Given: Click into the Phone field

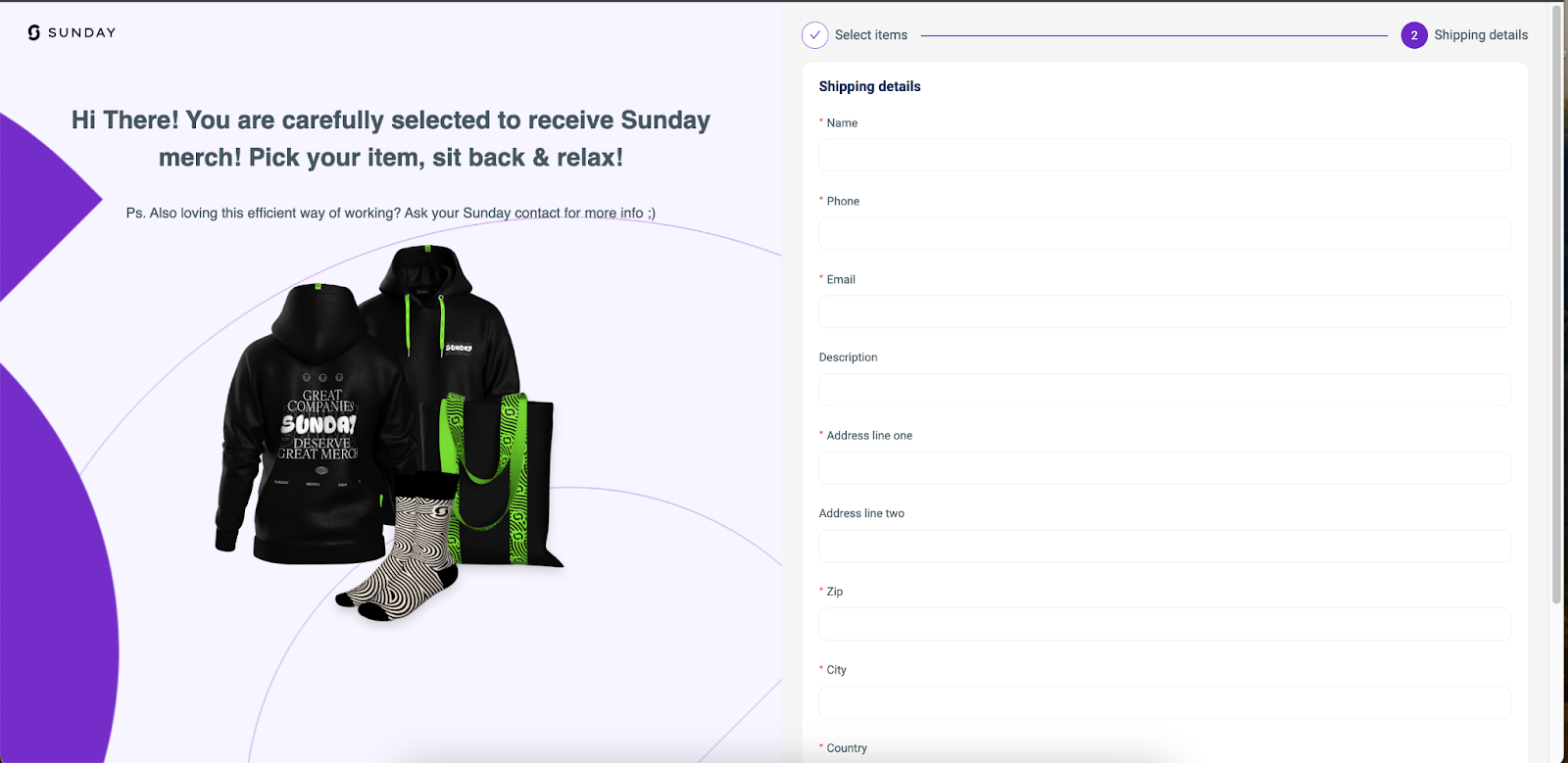Looking at the screenshot, I should click(x=1164, y=233).
